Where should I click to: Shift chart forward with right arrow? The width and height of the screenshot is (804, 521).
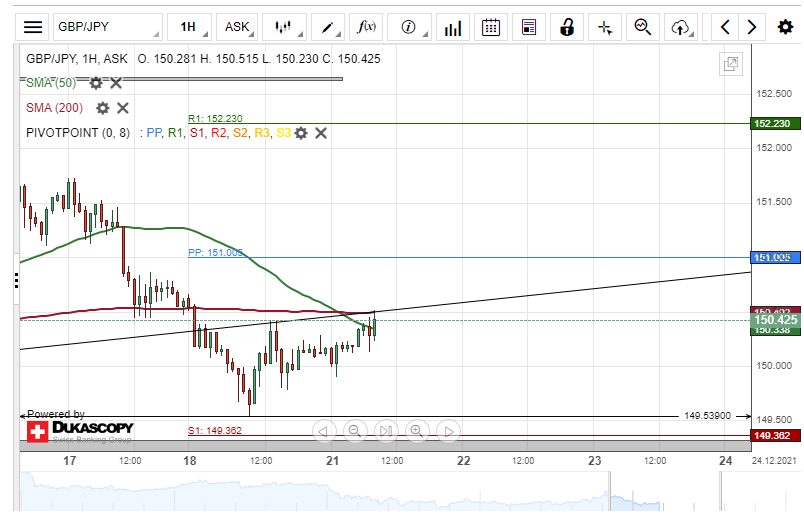click(752, 27)
